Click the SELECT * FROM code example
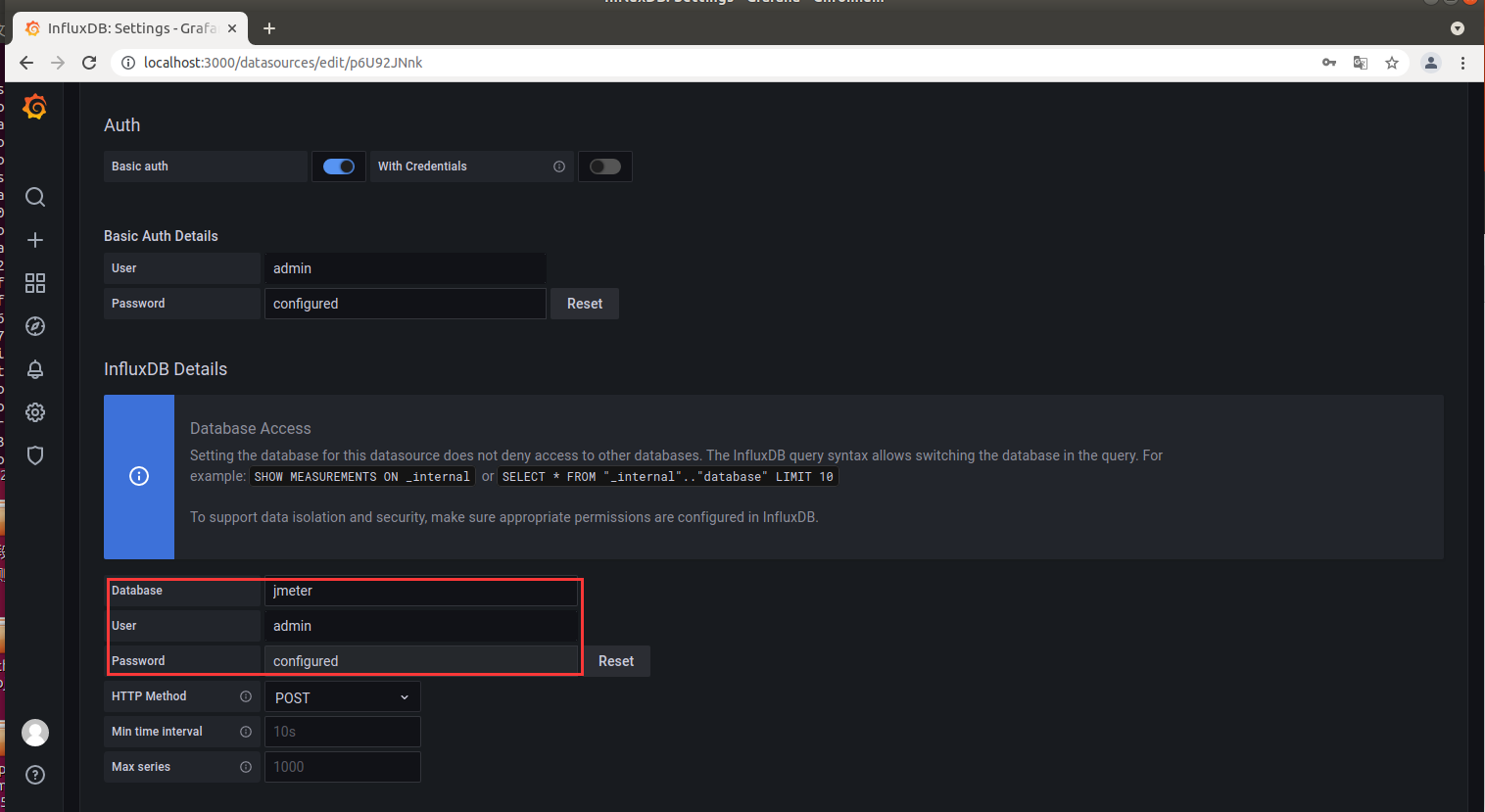Image resolution: width=1485 pixels, height=812 pixels. (x=668, y=477)
